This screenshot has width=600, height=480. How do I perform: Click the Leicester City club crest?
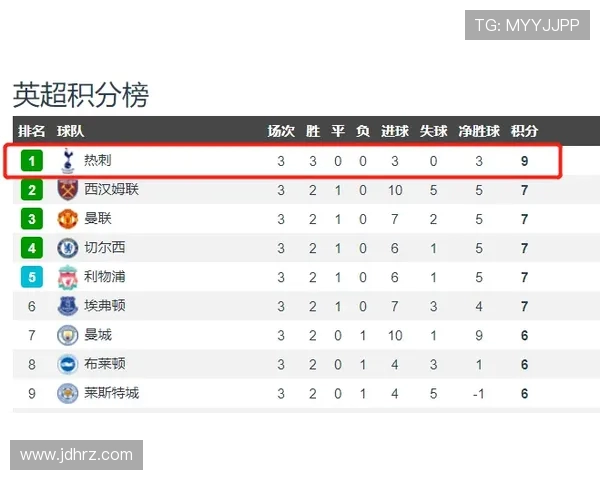click(67, 392)
